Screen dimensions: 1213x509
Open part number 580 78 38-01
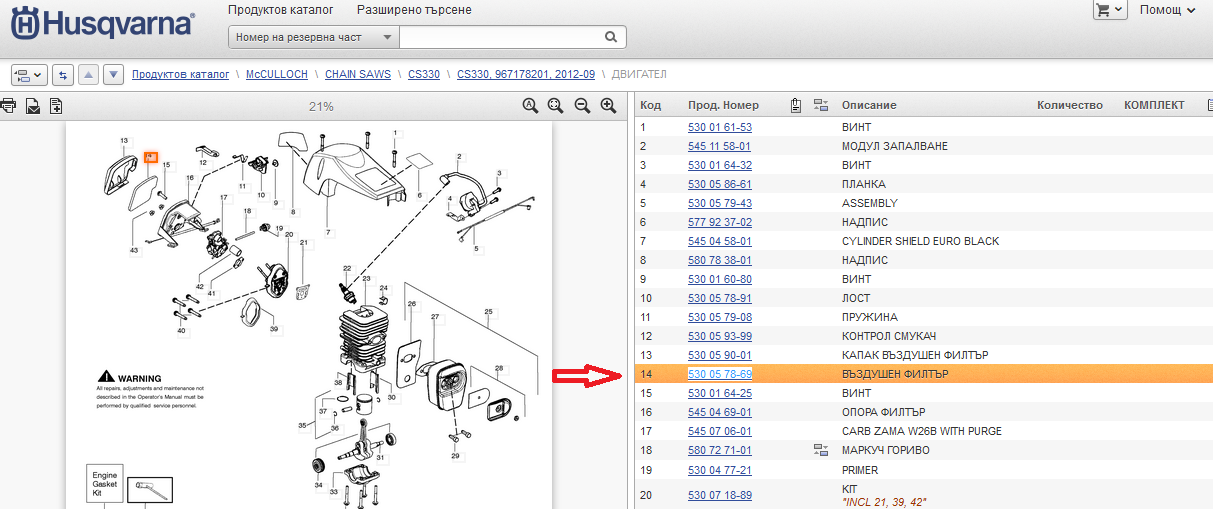pos(720,260)
